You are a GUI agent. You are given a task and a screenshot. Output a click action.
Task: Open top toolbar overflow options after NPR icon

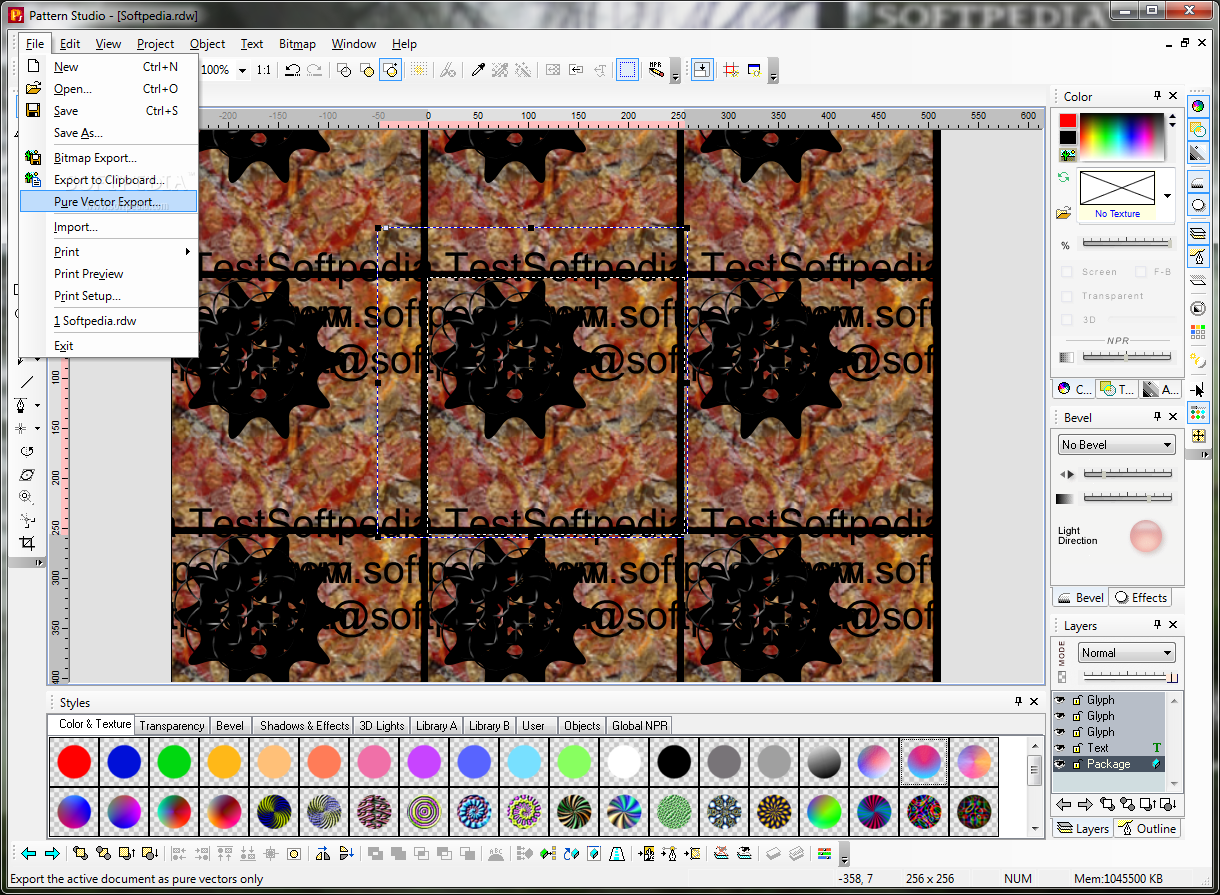pos(675,72)
